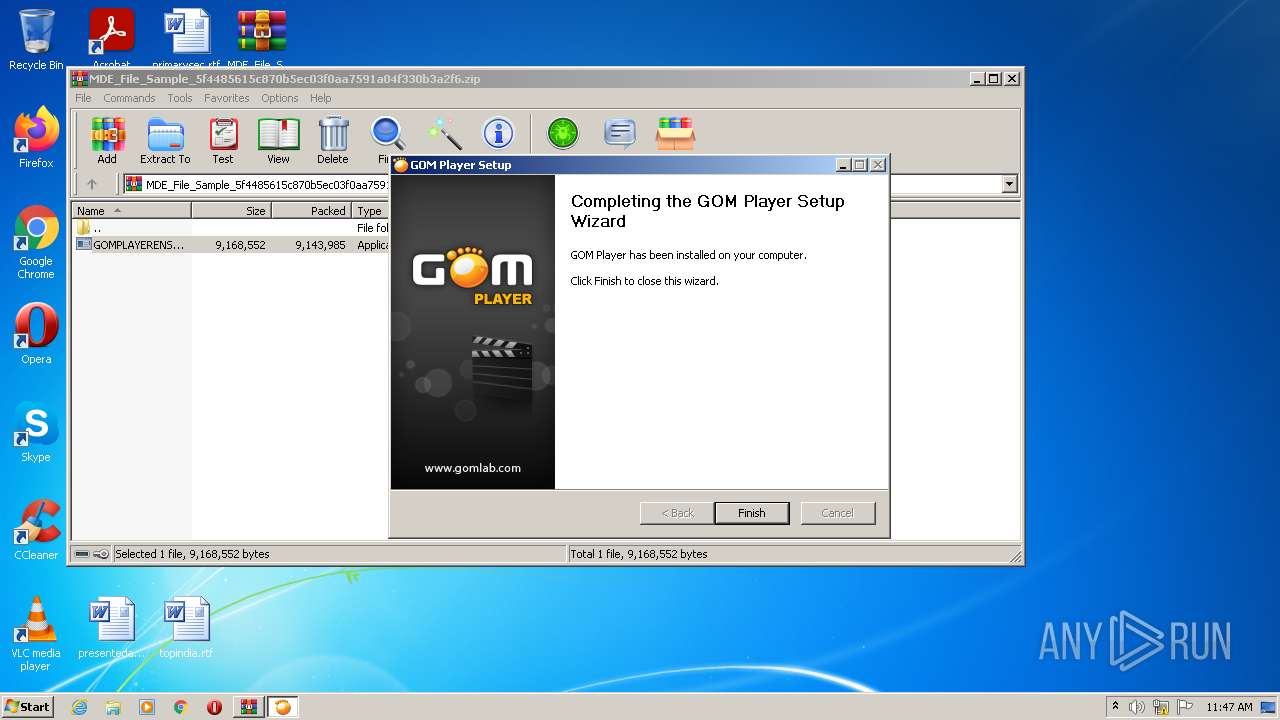
Task: Click the taskbar clock showing 11:47 AM
Action: pos(1229,707)
